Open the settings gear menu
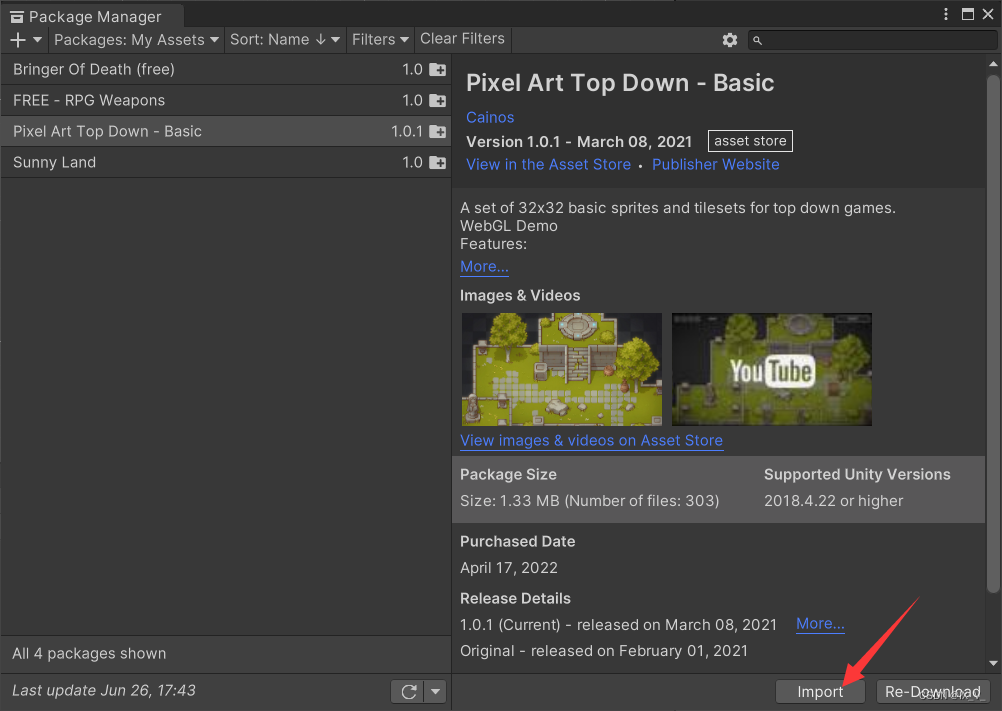Viewport: 1002px width, 711px height. [x=730, y=40]
